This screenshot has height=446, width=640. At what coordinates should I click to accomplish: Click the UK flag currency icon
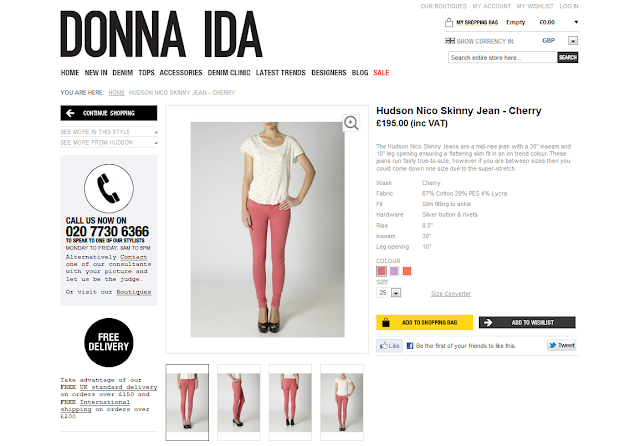449,41
